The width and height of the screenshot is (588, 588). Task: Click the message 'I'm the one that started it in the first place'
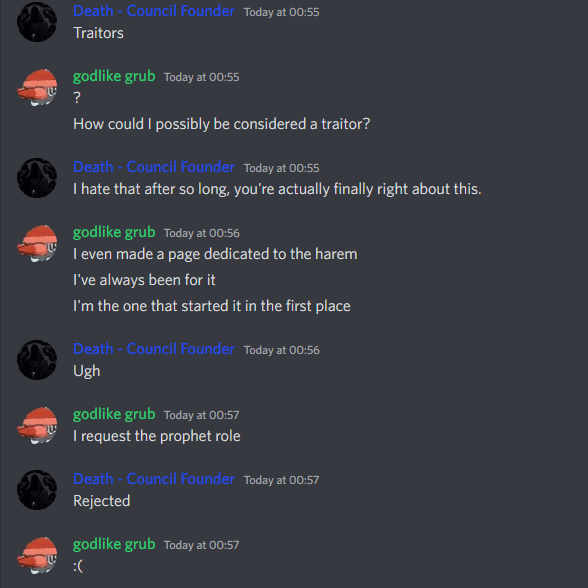(x=212, y=306)
